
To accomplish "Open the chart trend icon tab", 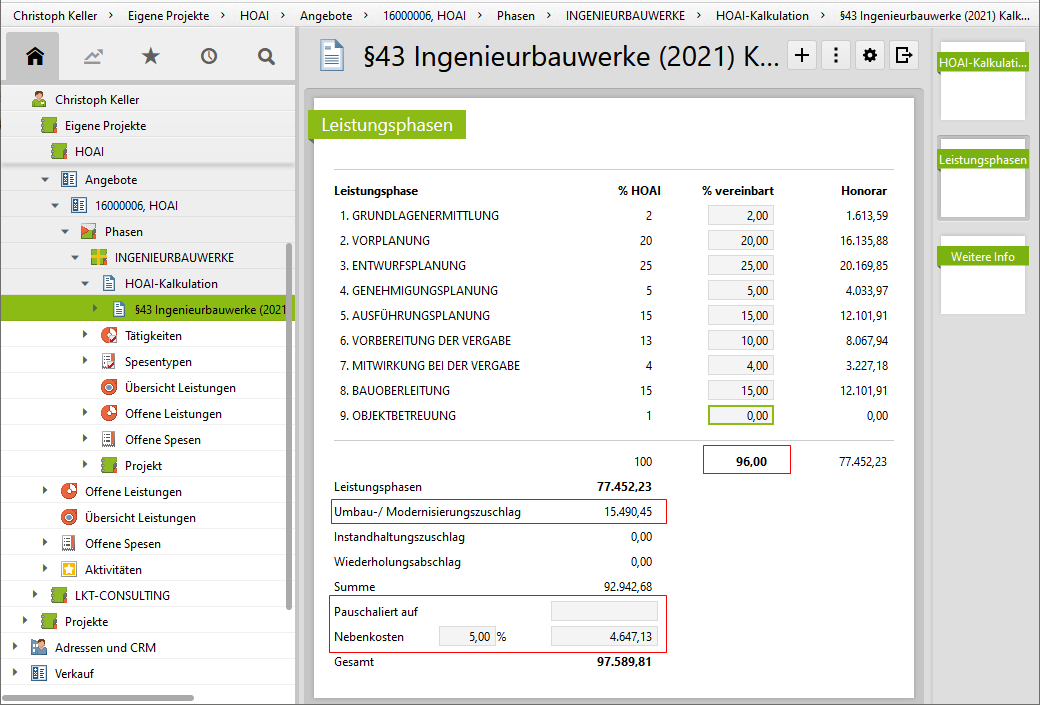I will pyautogui.click(x=93, y=57).
